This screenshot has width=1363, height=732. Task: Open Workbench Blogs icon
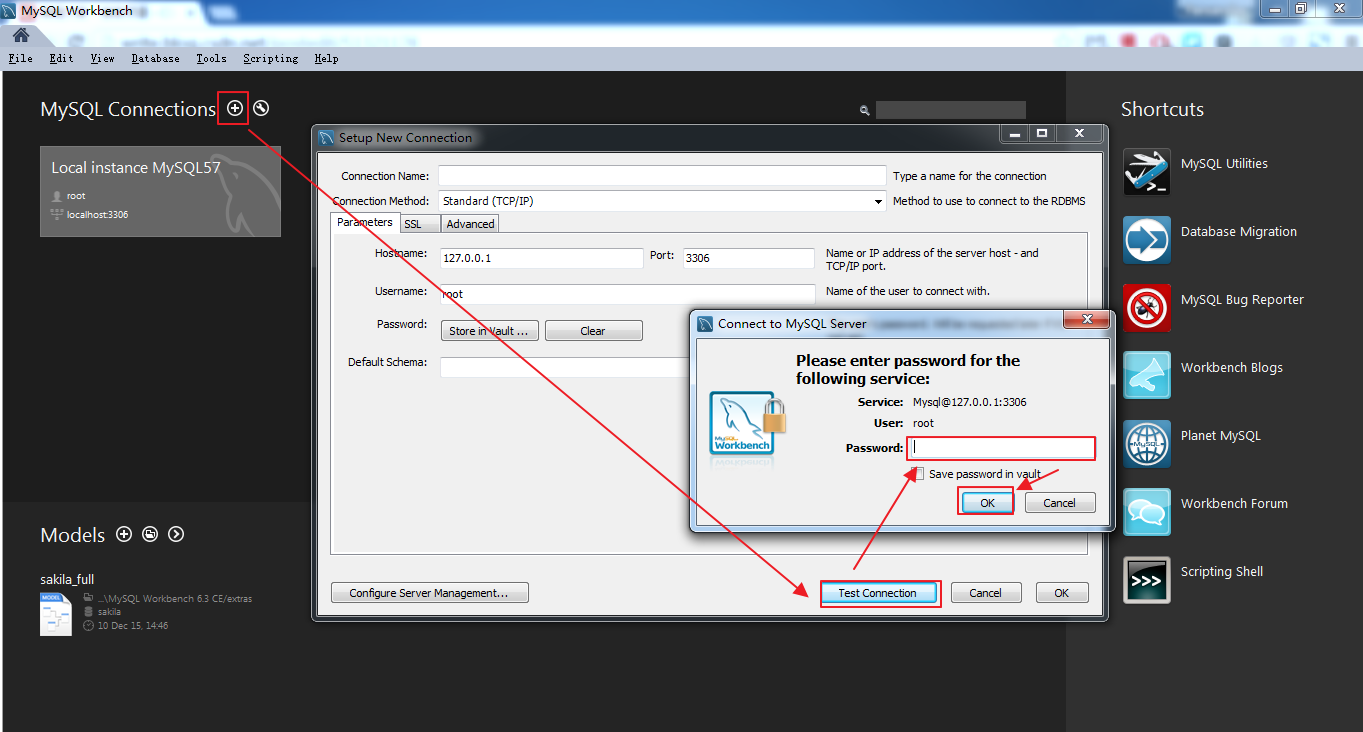(x=1146, y=375)
